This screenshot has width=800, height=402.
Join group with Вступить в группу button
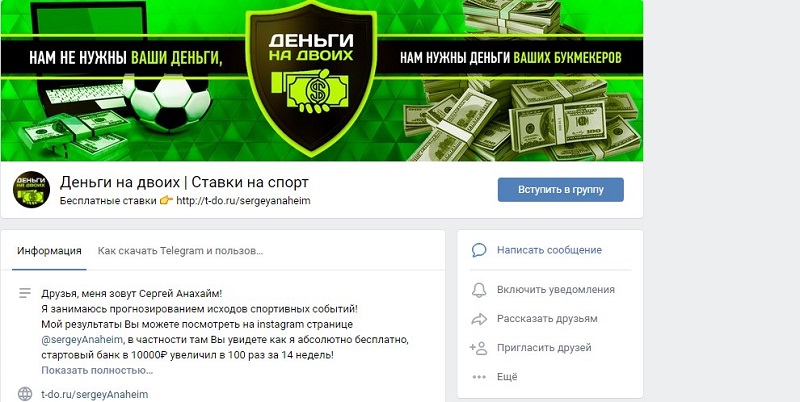point(561,189)
